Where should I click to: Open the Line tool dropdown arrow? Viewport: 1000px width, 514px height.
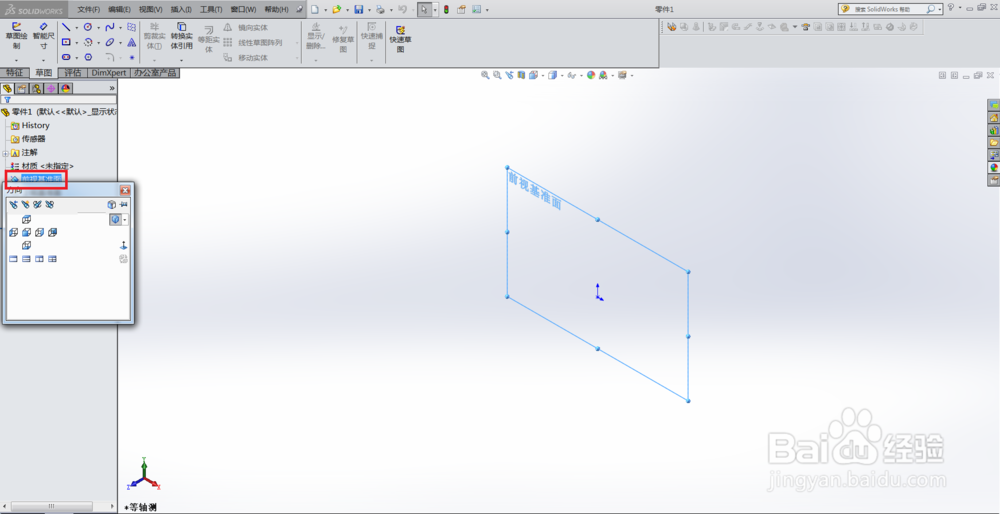[77, 27]
